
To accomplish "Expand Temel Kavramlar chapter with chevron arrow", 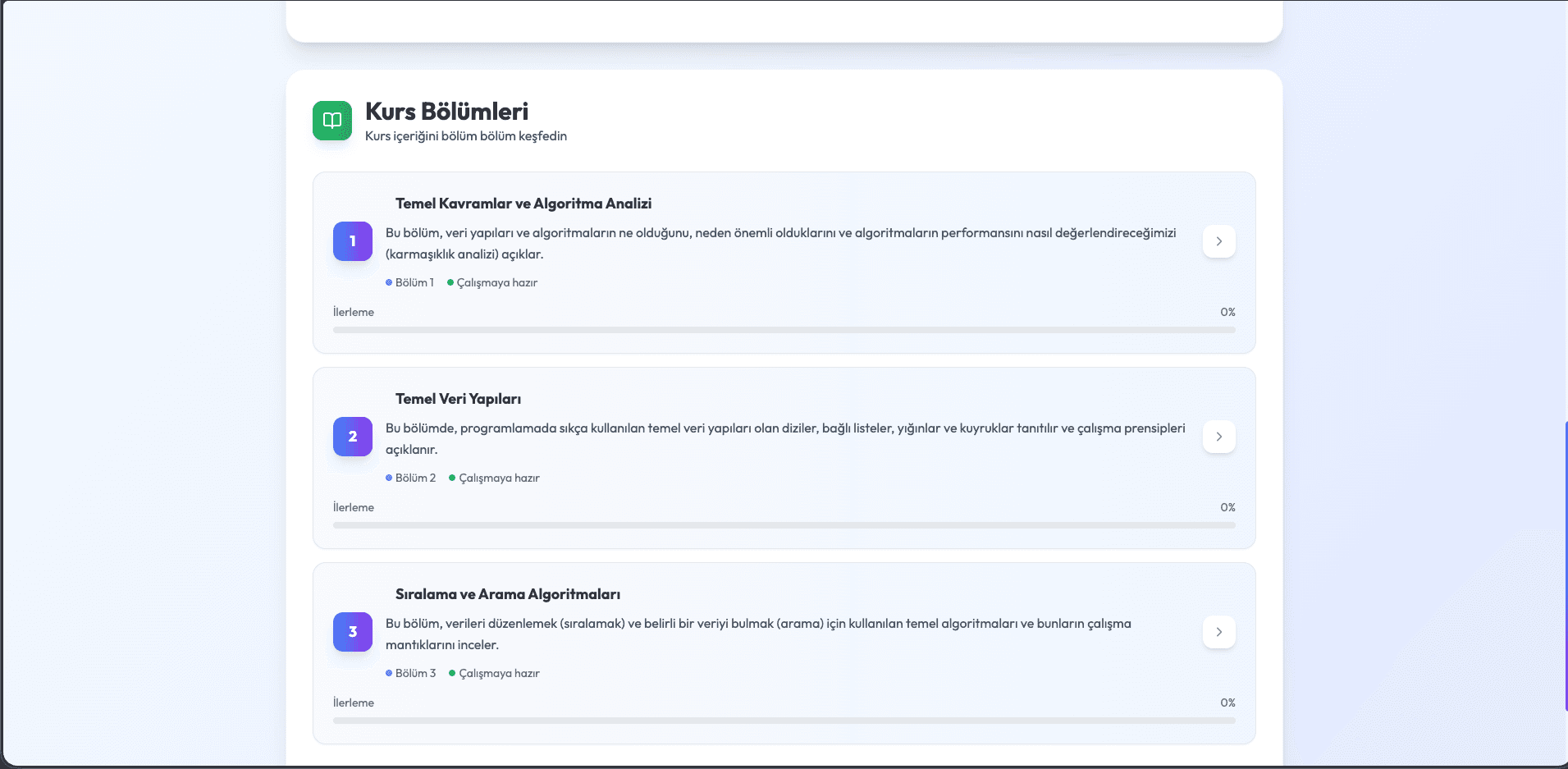I will [x=1218, y=241].
